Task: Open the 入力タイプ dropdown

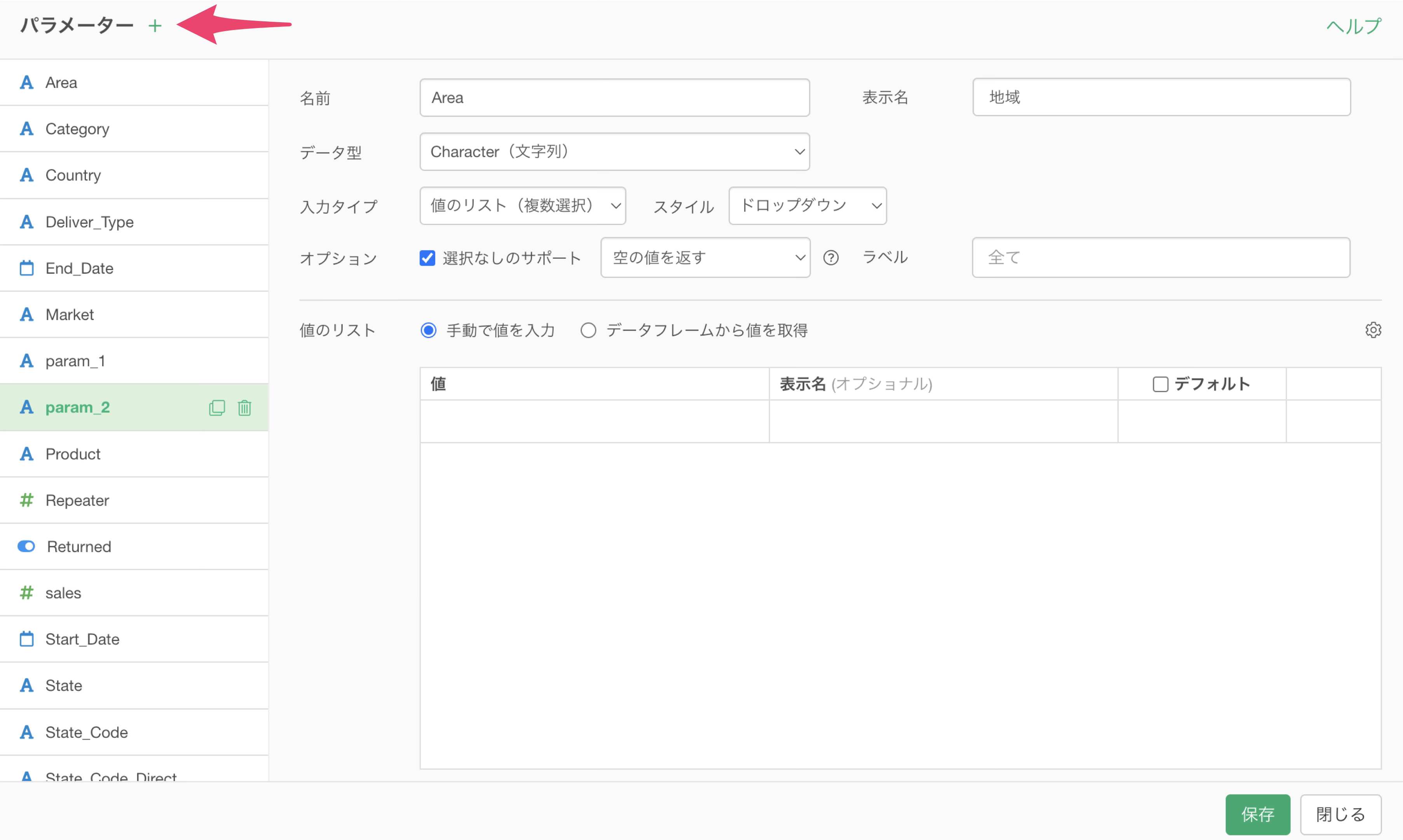Action: point(522,206)
